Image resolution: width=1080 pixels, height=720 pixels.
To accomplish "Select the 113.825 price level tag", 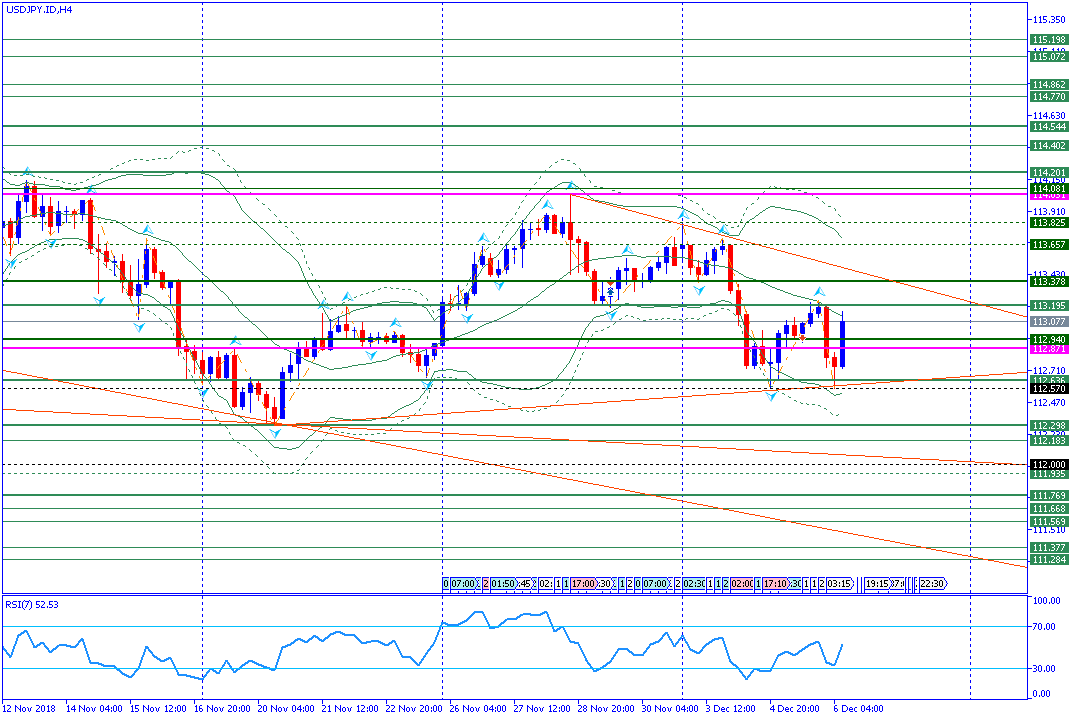I will 1049,223.
